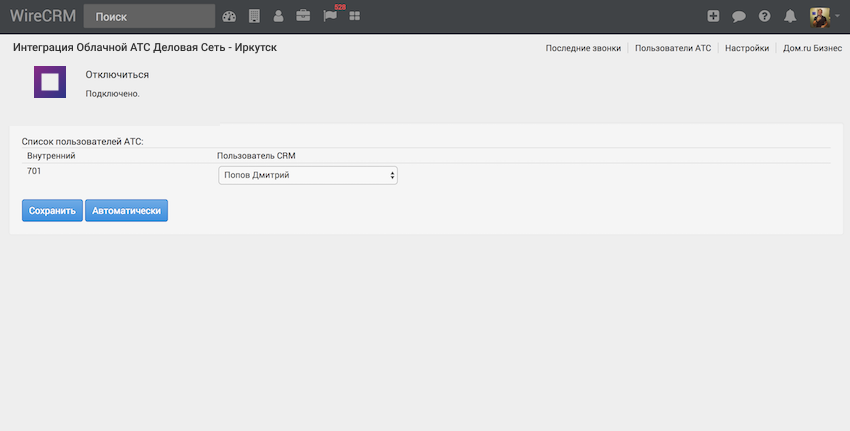
Task: Open the dashboard gauge icon
Action: 229,16
